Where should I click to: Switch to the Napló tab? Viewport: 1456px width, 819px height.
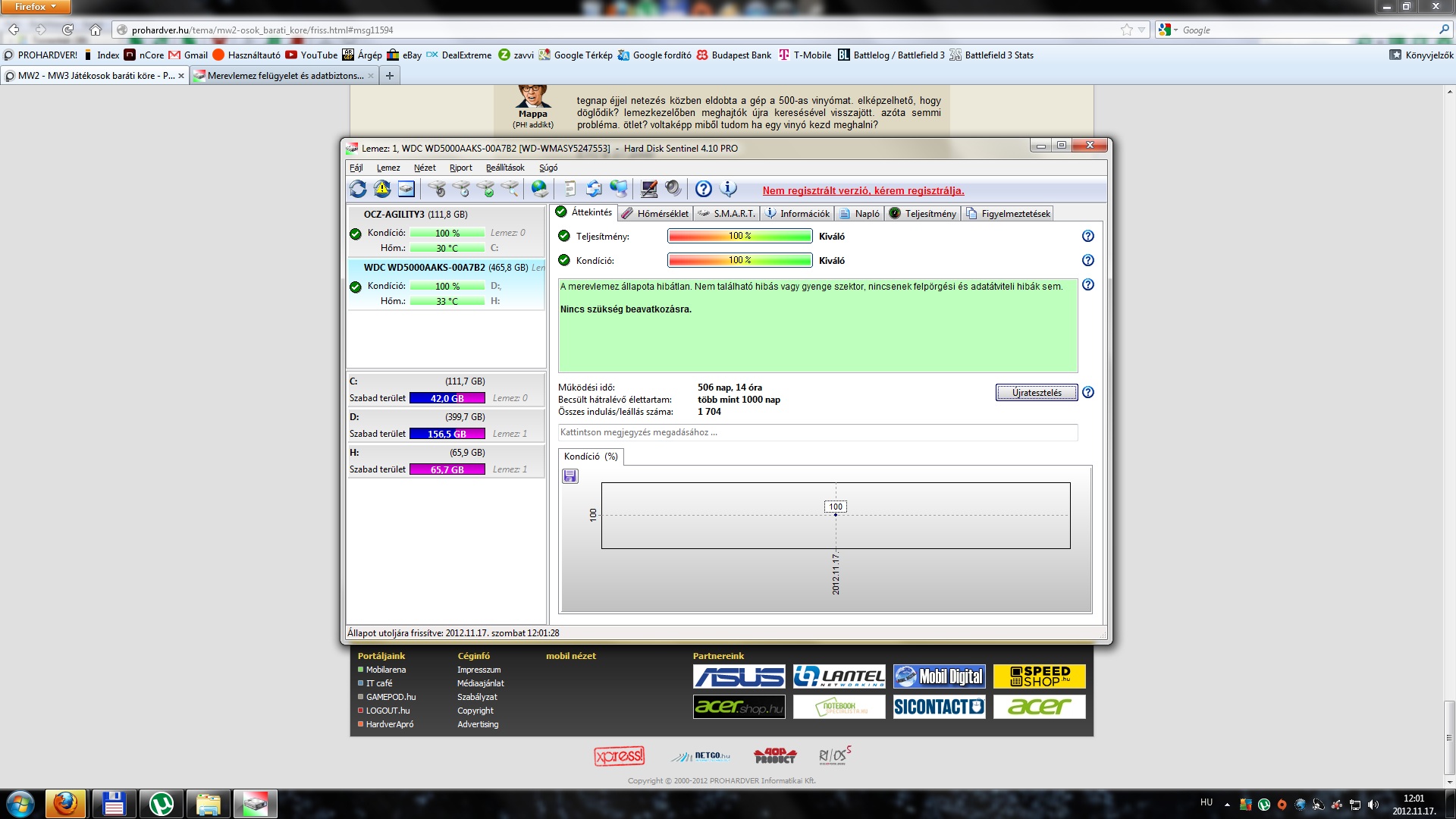tap(859, 214)
